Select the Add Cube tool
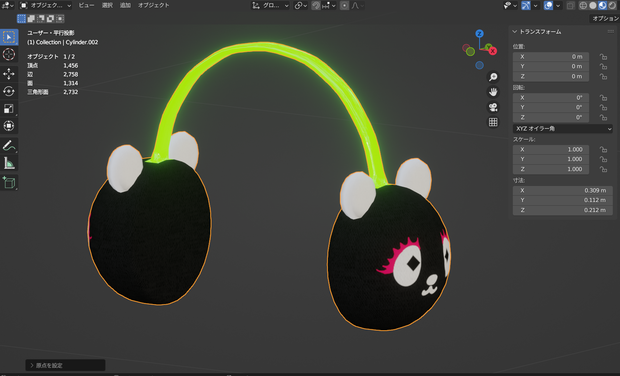This screenshot has height=376, width=620. [x=9, y=182]
